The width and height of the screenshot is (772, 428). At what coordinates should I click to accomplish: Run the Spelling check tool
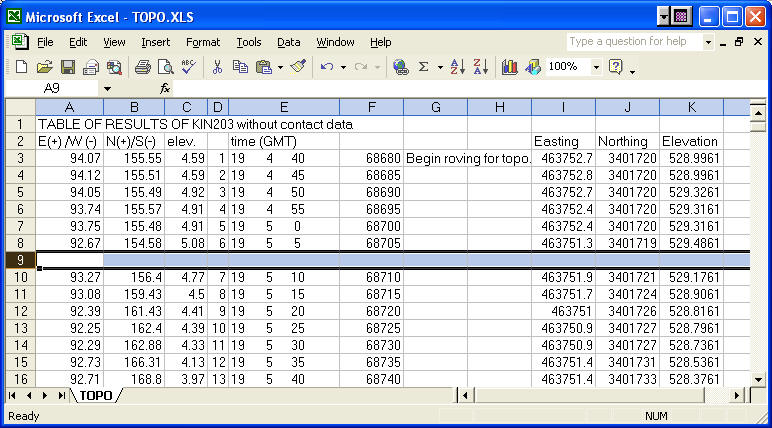(x=188, y=67)
